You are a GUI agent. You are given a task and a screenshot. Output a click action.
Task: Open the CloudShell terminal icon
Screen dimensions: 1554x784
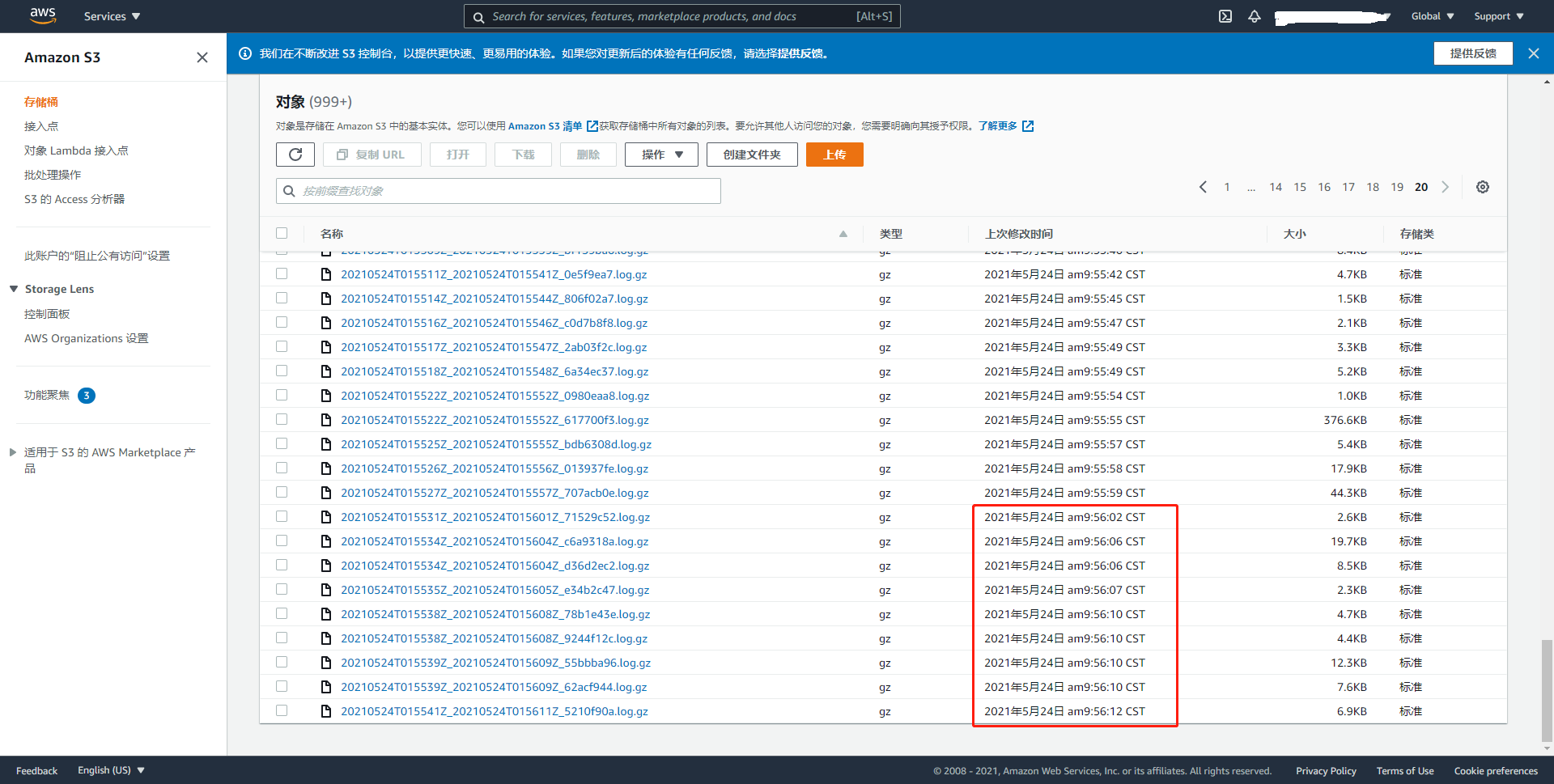point(1225,16)
